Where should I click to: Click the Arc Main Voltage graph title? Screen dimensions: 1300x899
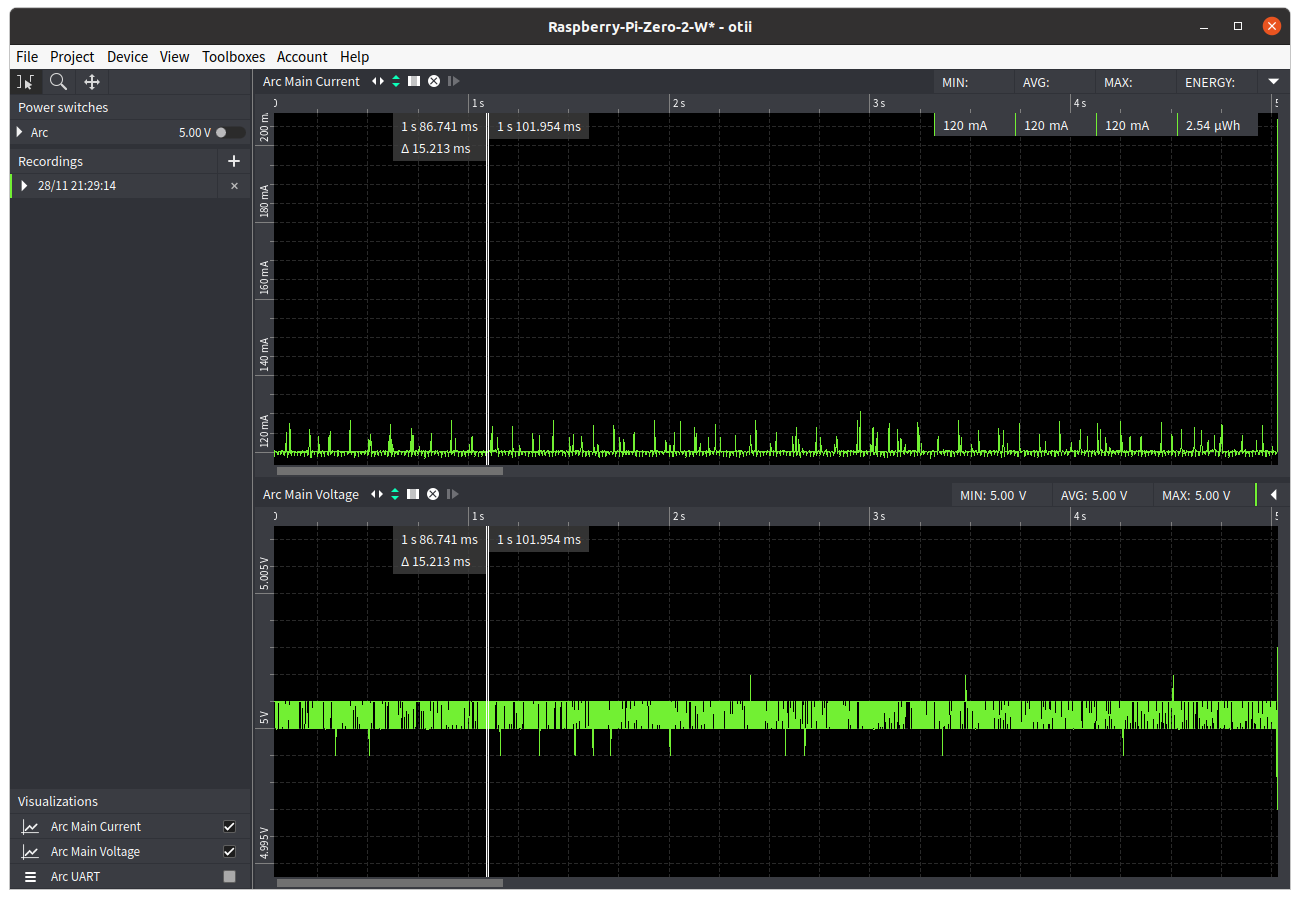tap(311, 494)
